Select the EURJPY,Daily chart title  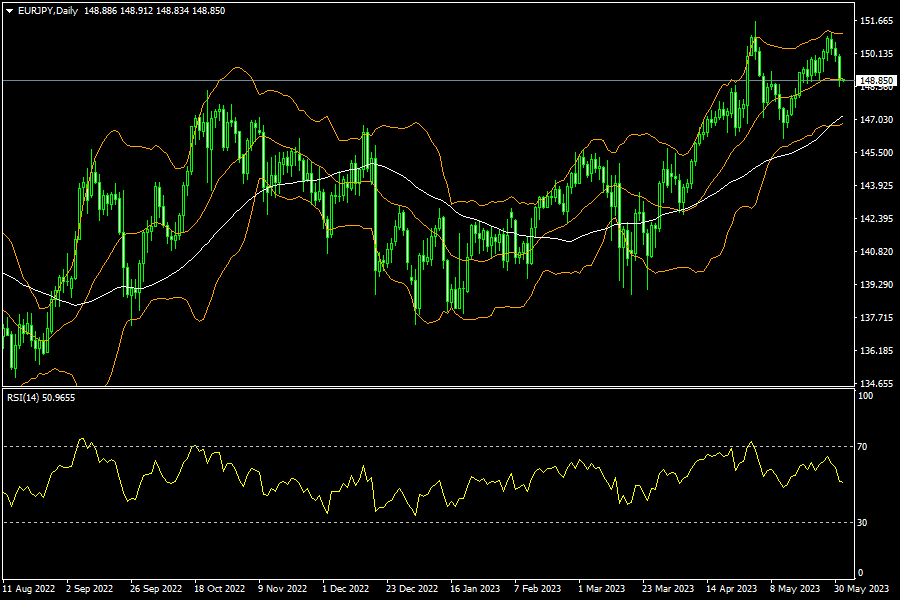point(48,11)
